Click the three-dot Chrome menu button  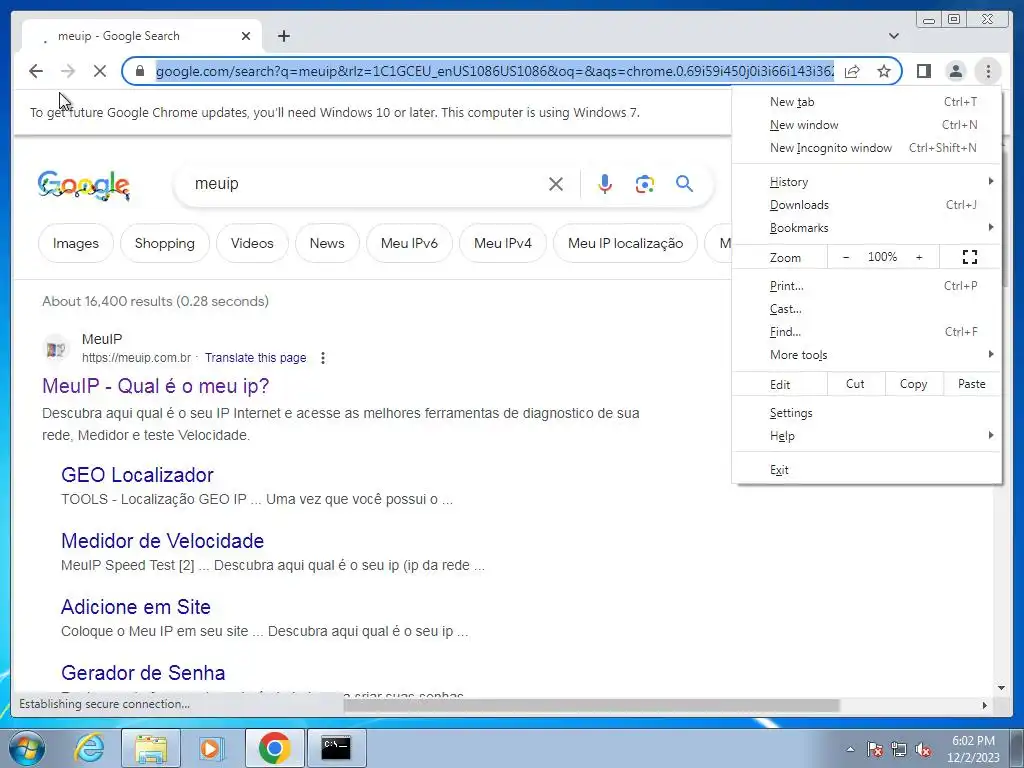pos(988,71)
